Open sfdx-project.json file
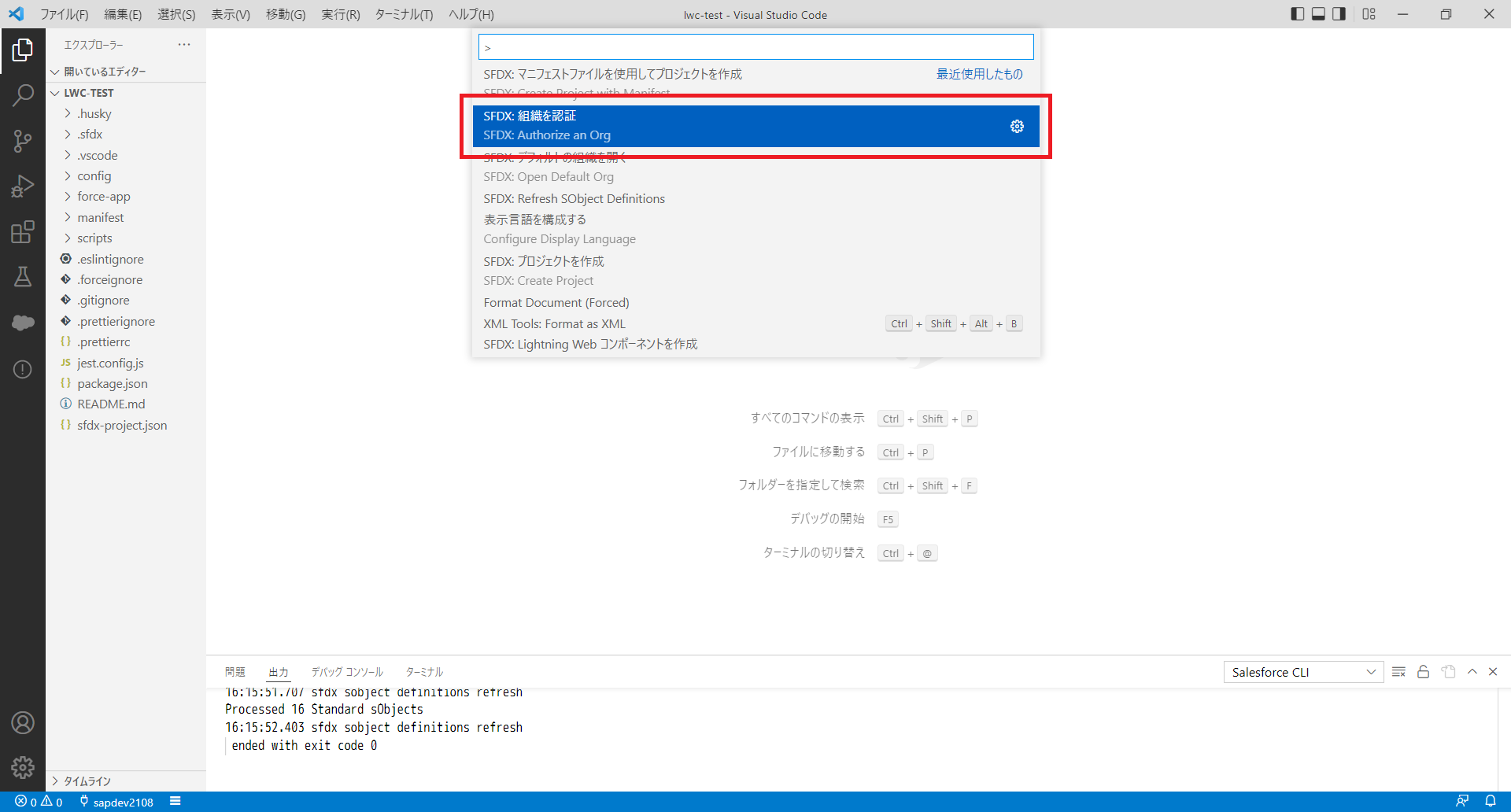The width and height of the screenshot is (1511, 812). [x=126, y=426]
